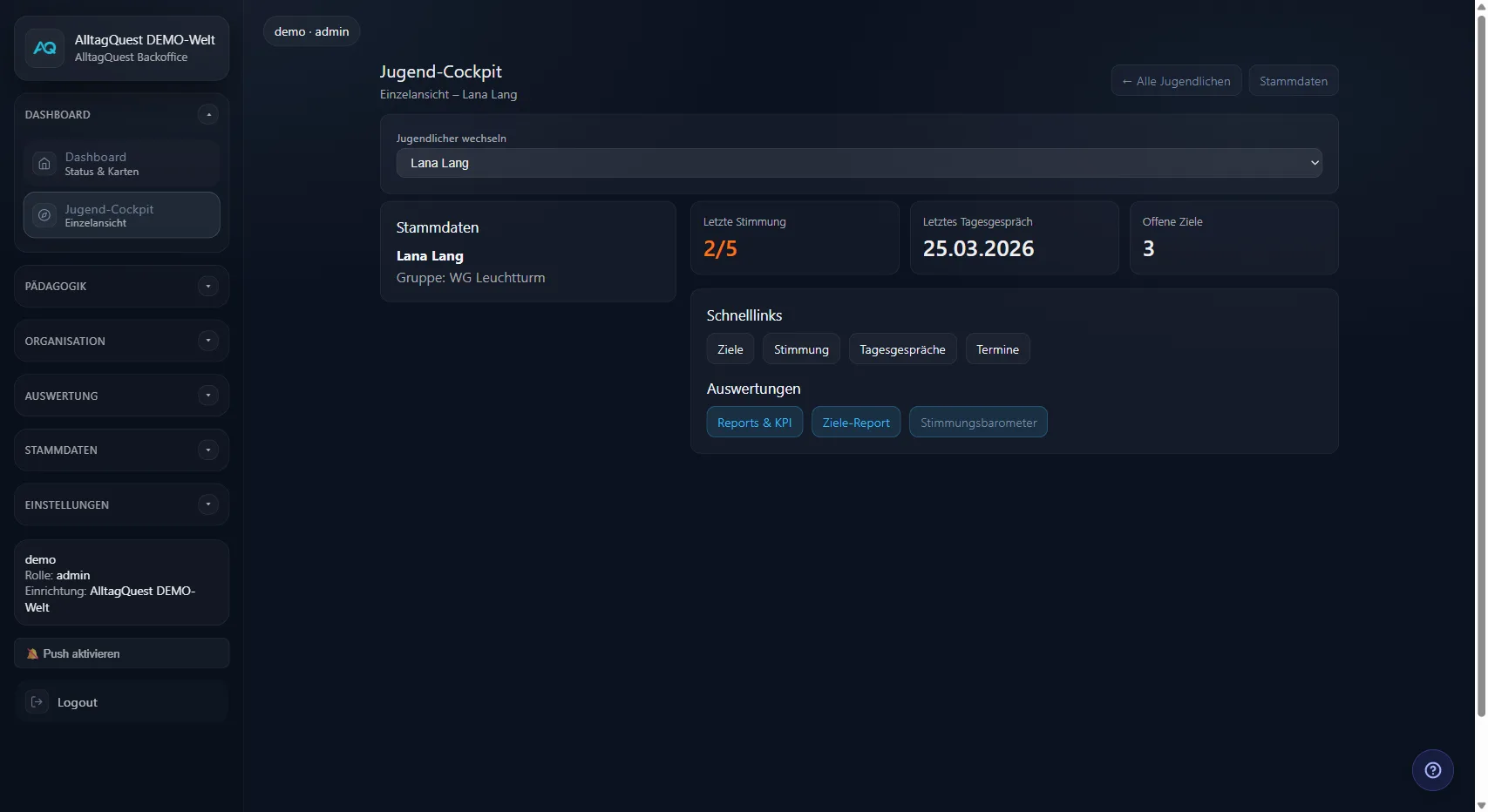1488x812 pixels.
Task: Open the Jugendlicher wechseln dropdown
Action: [x=859, y=163]
